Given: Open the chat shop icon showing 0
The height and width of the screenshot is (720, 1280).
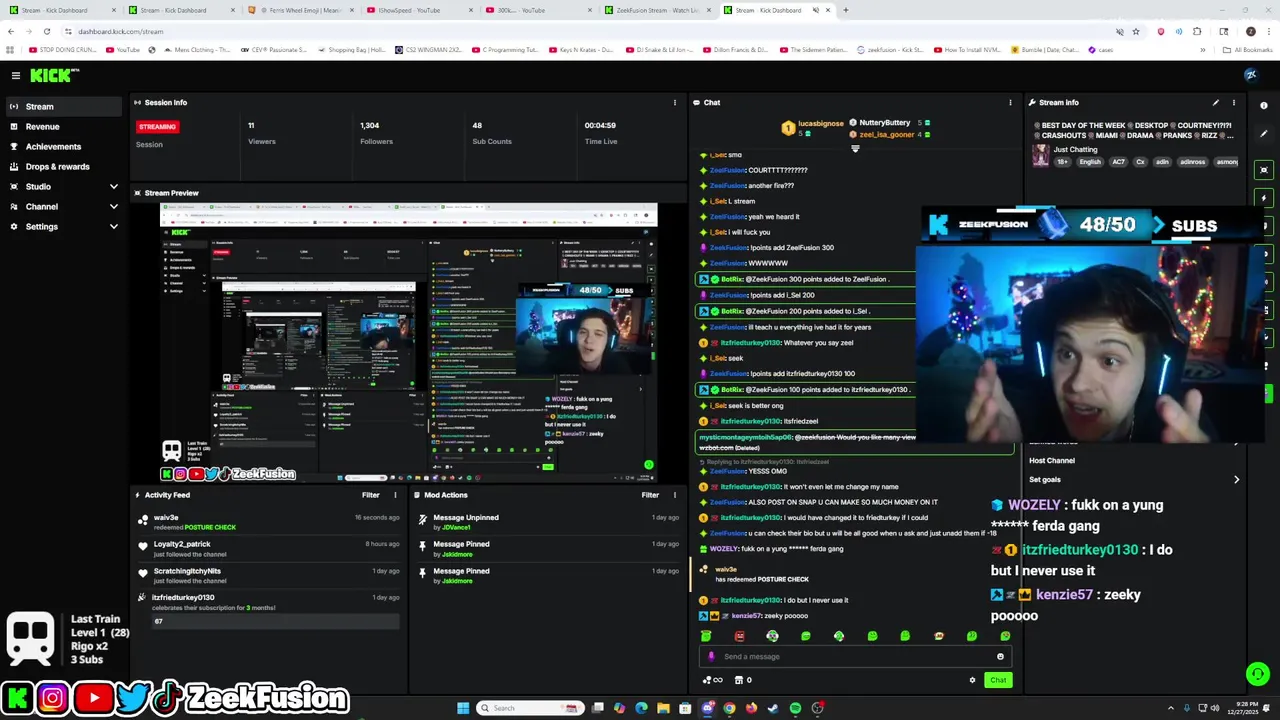Looking at the screenshot, I should 743,680.
